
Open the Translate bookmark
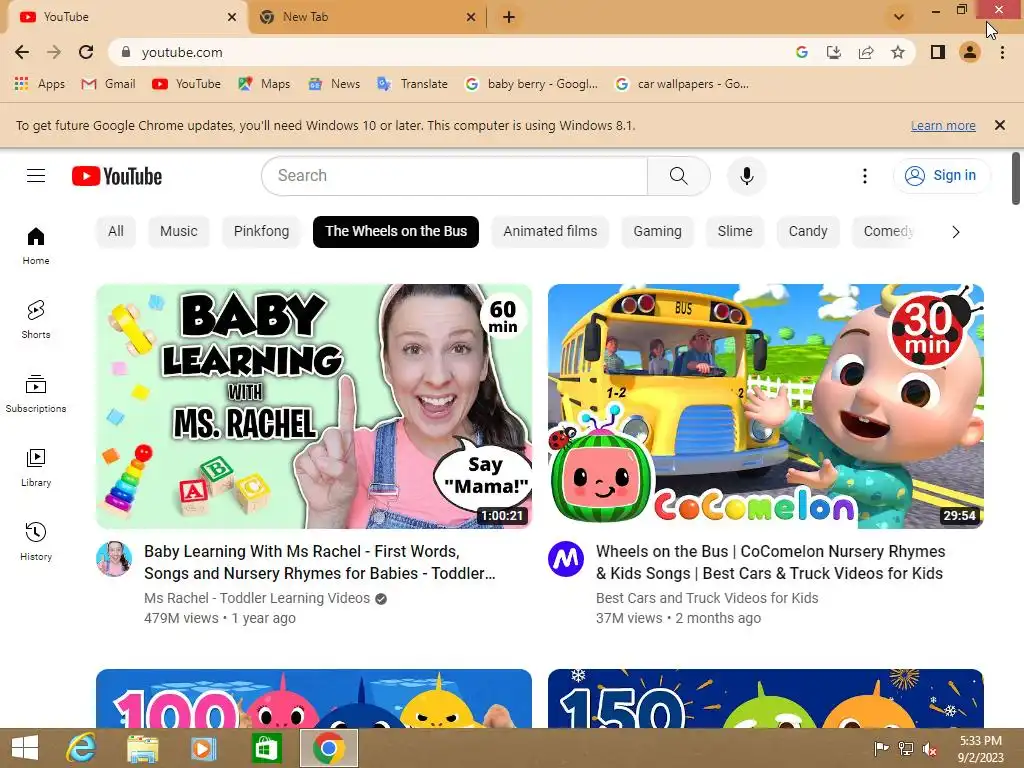[x=413, y=84]
